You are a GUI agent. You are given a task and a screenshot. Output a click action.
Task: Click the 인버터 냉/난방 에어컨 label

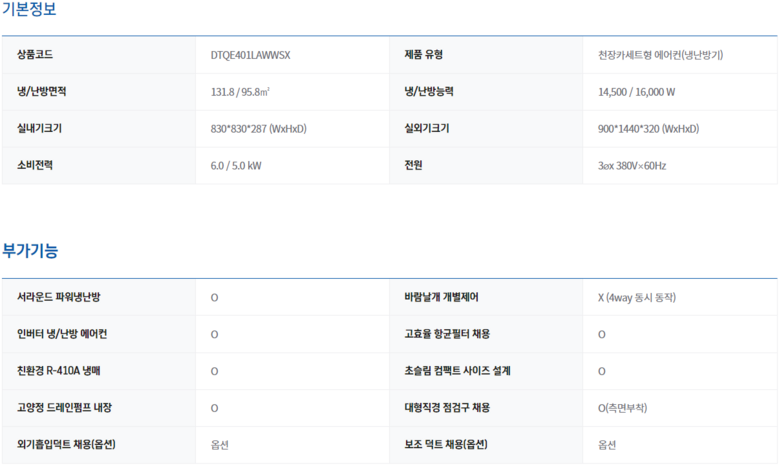(x=62, y=334)
